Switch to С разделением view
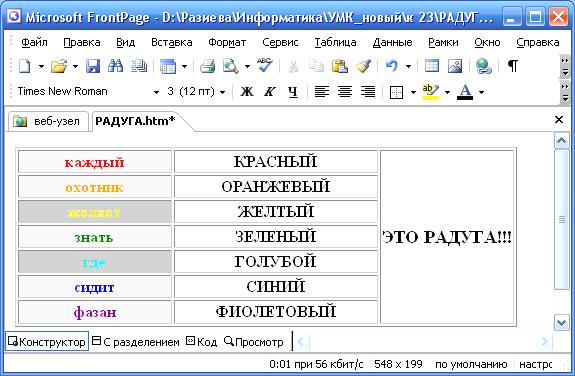This screenshot has width=575, height=376. (136, 342)
